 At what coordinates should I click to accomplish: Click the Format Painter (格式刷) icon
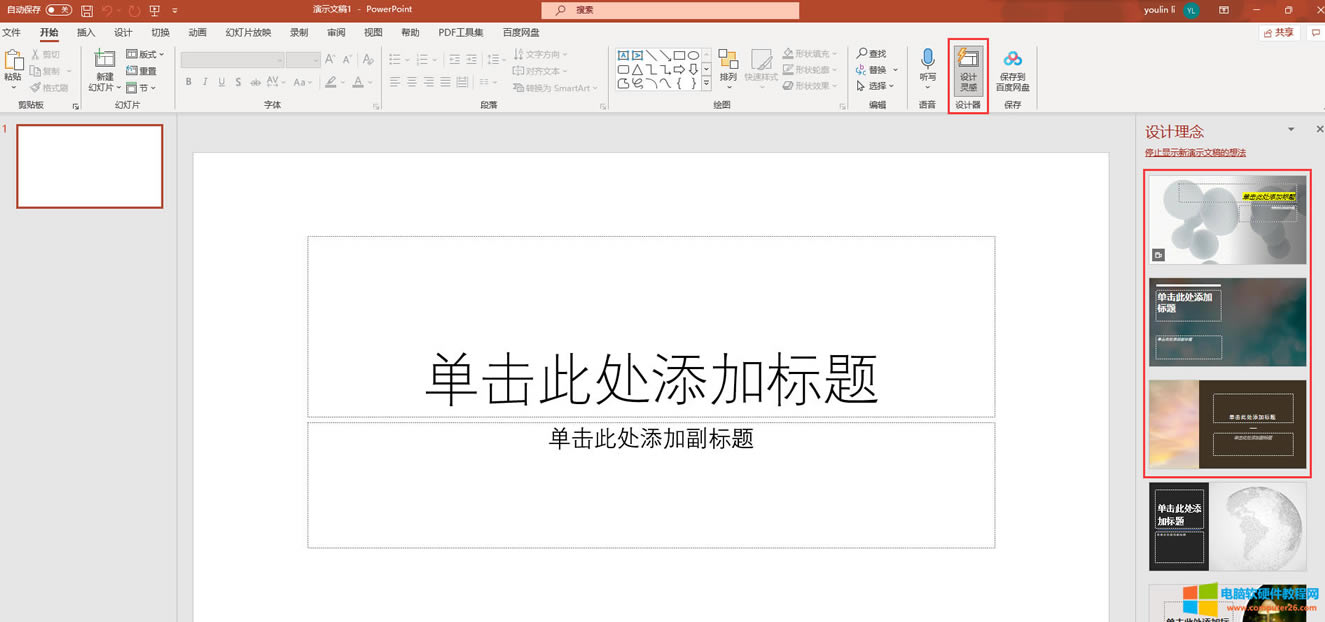click(x=34, y=86)
